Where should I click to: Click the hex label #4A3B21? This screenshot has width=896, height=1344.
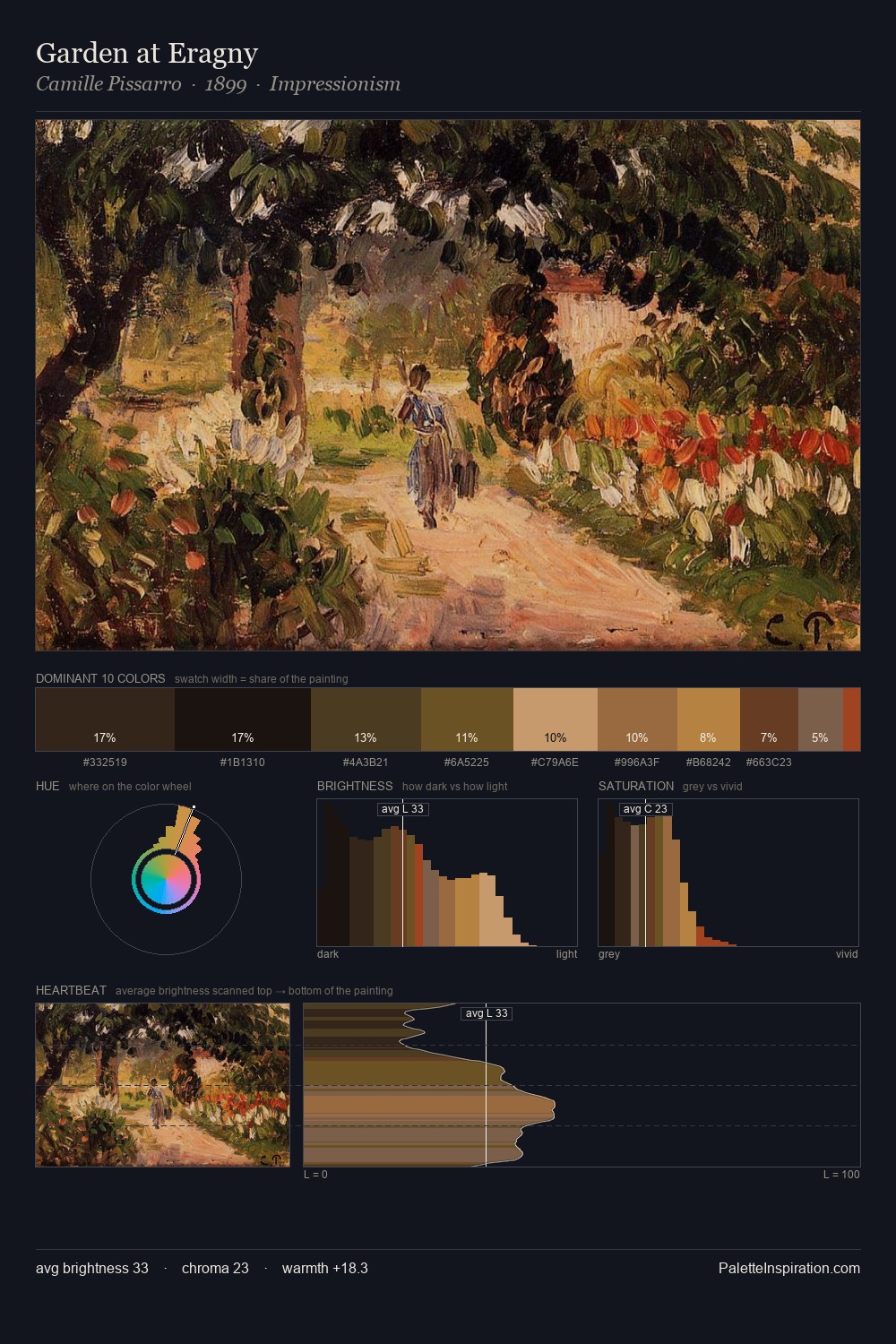coord(366,762)
